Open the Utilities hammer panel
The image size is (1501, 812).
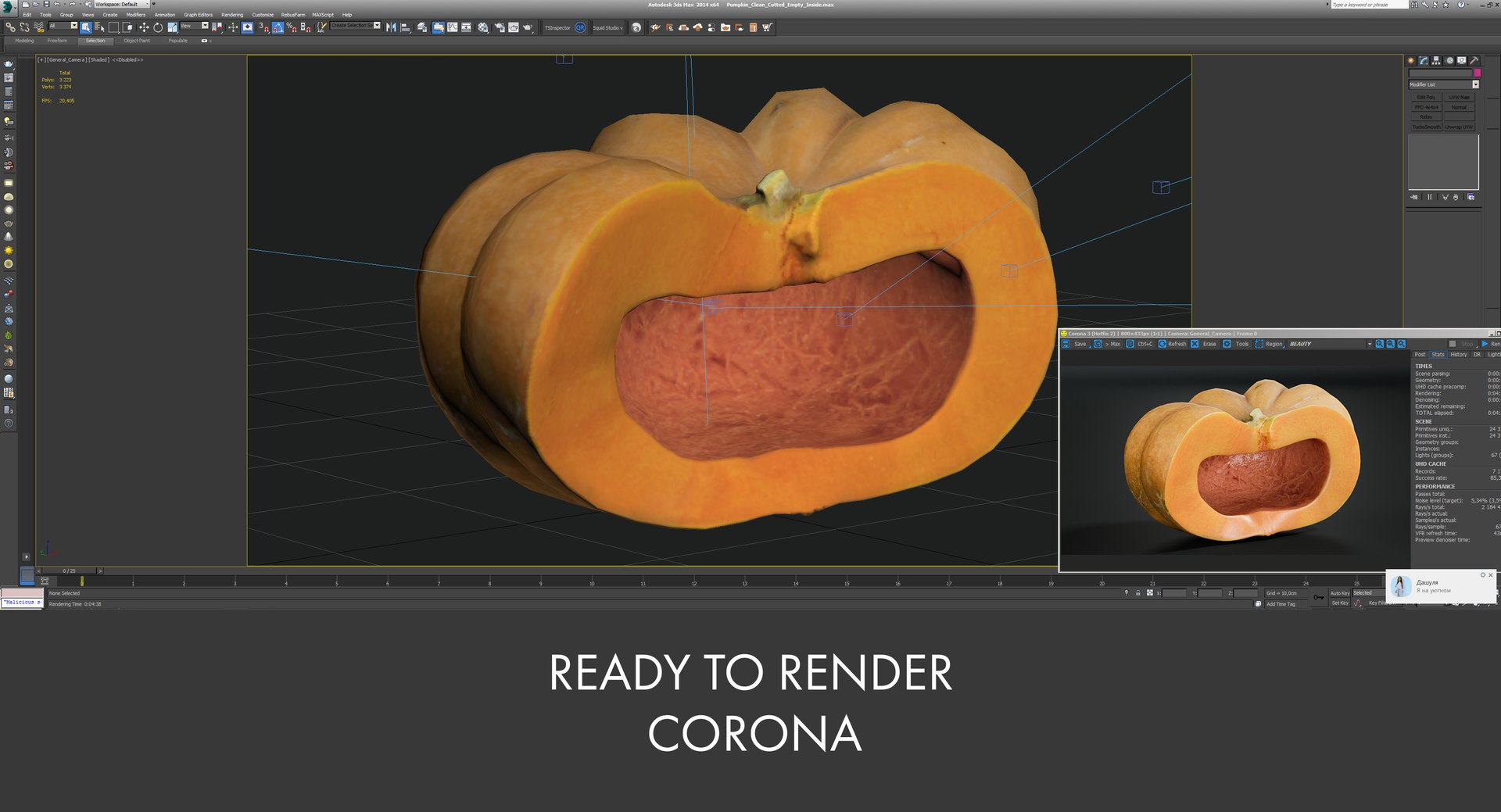tap(1474, 60)
